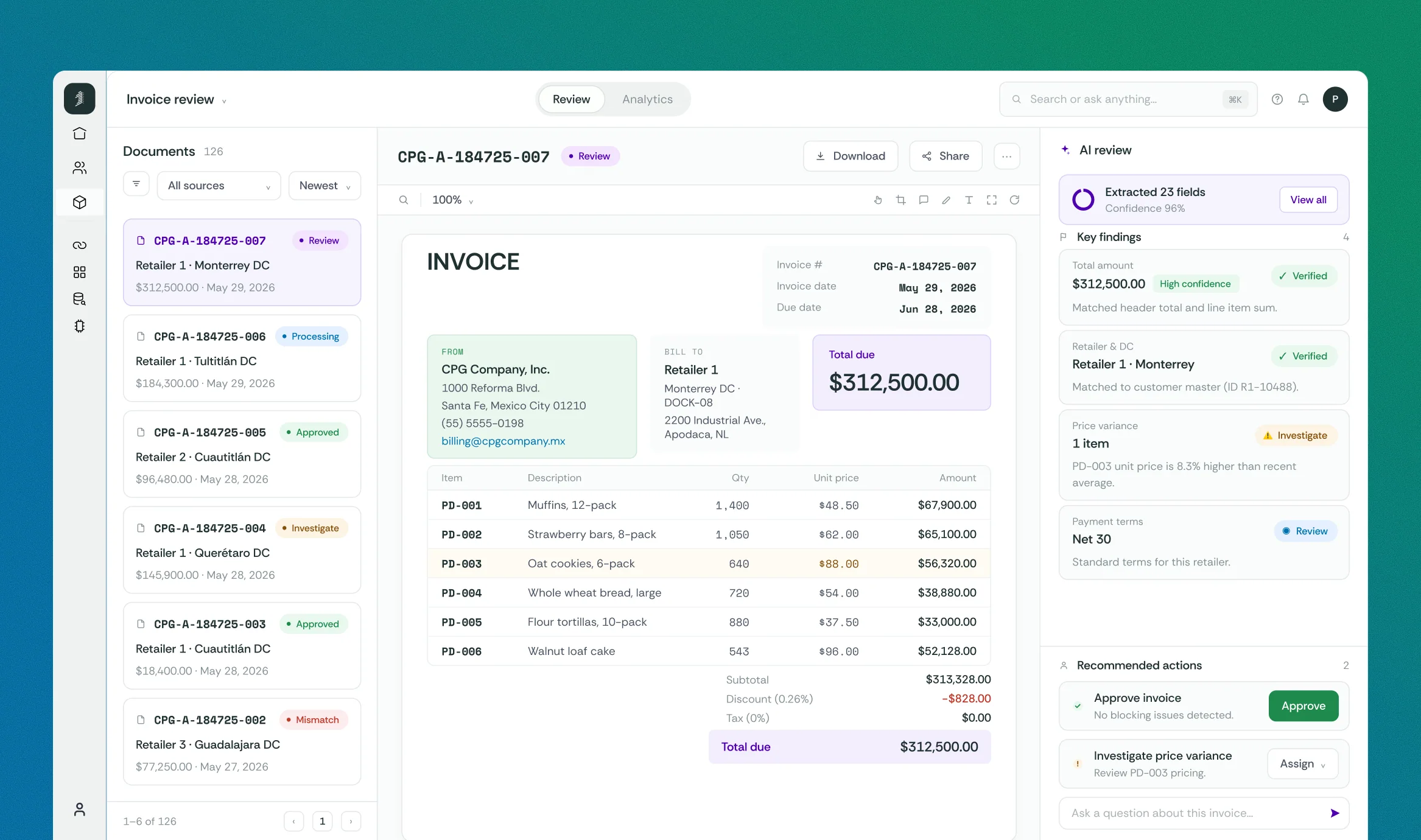Click the Key findings heading
Image resolution: width=1421 pixels, height=840 pixels.
pyautogui.click(x=1109, y=237)
